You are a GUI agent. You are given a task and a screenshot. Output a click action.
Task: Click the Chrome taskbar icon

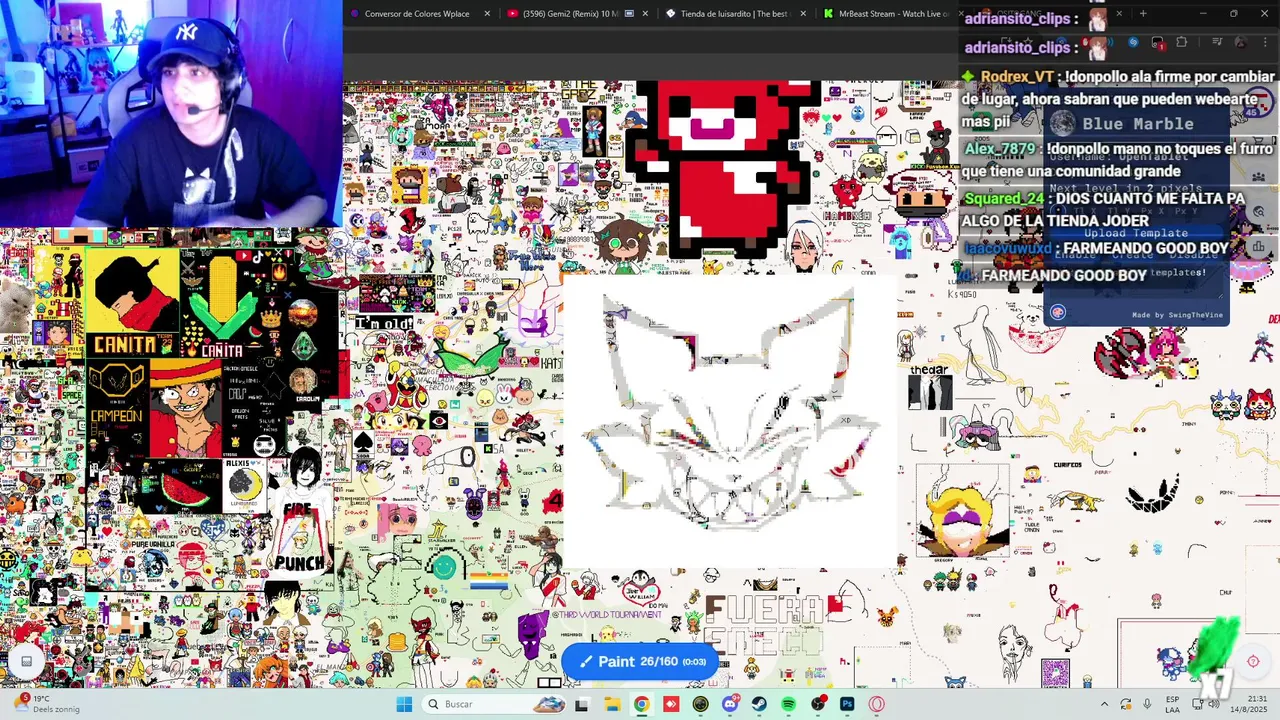(642, 704)
